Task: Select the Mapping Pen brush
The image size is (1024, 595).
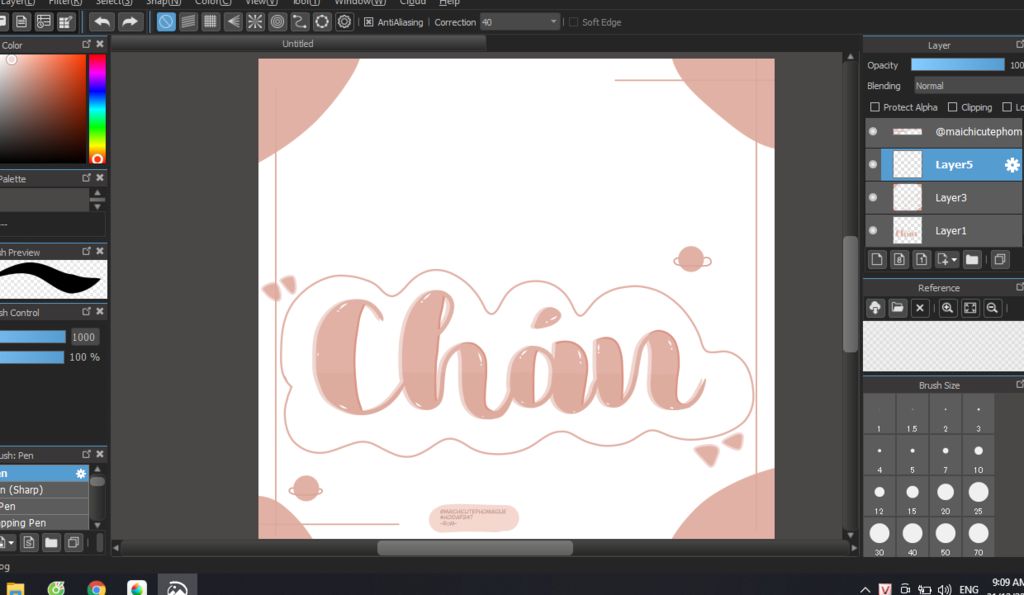Action: point(44,523)
